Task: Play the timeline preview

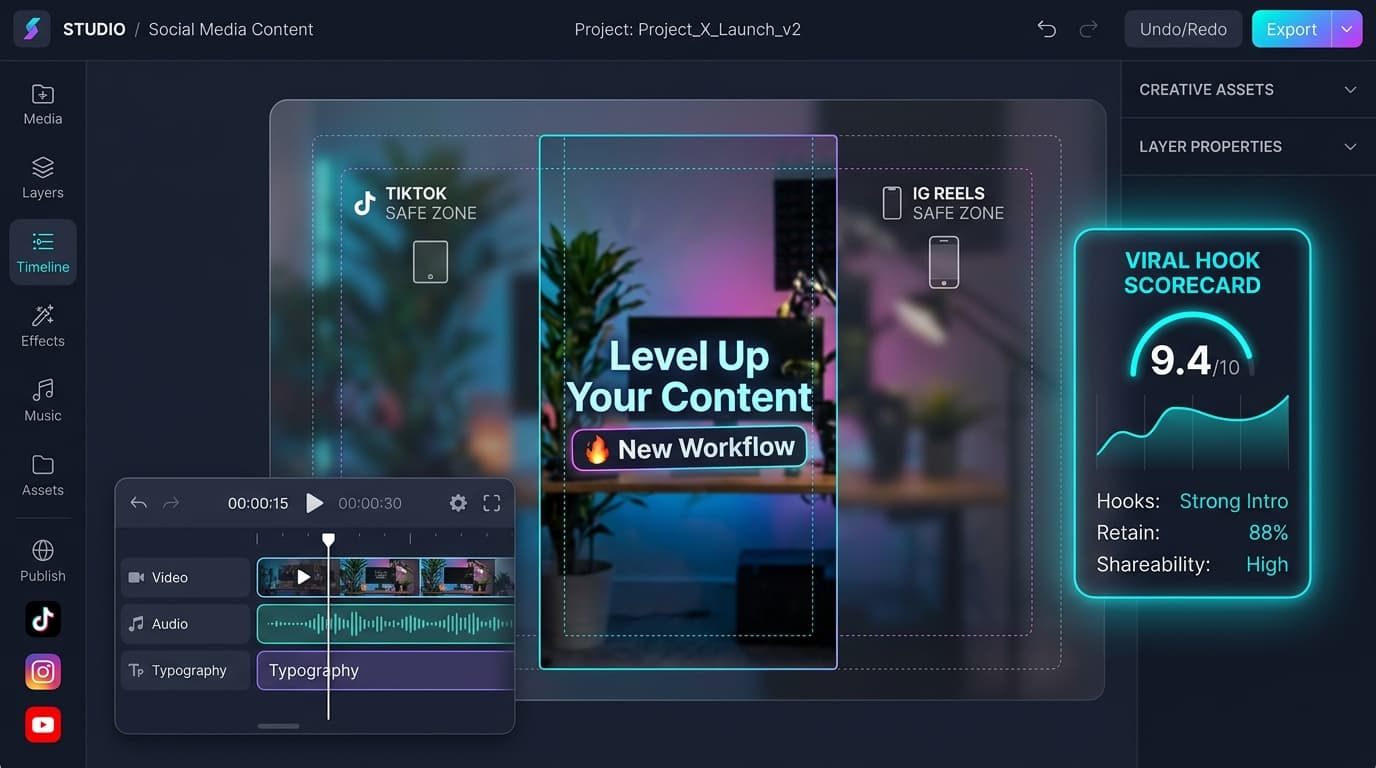Action: (x=314, y=503)
